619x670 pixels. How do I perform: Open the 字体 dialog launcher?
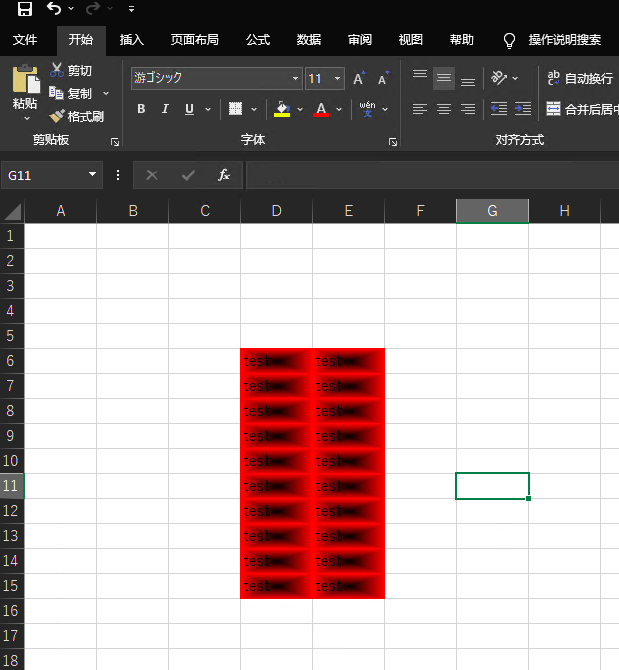pos(393,142)
